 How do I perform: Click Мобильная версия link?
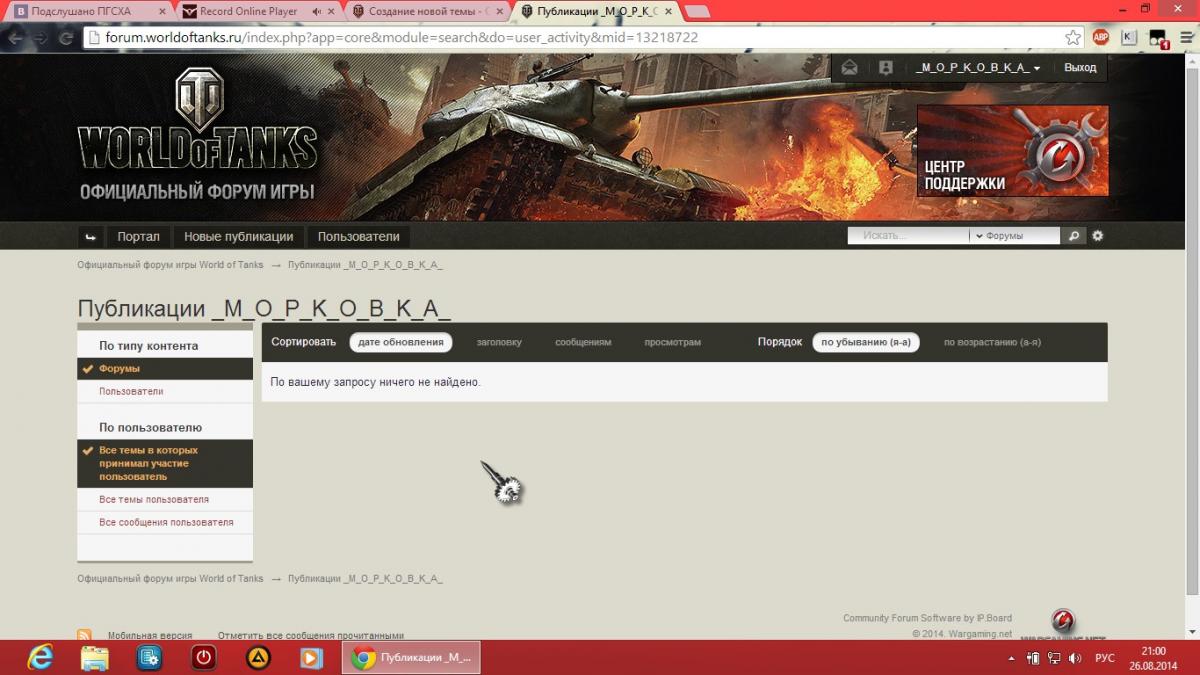[150, 635]
